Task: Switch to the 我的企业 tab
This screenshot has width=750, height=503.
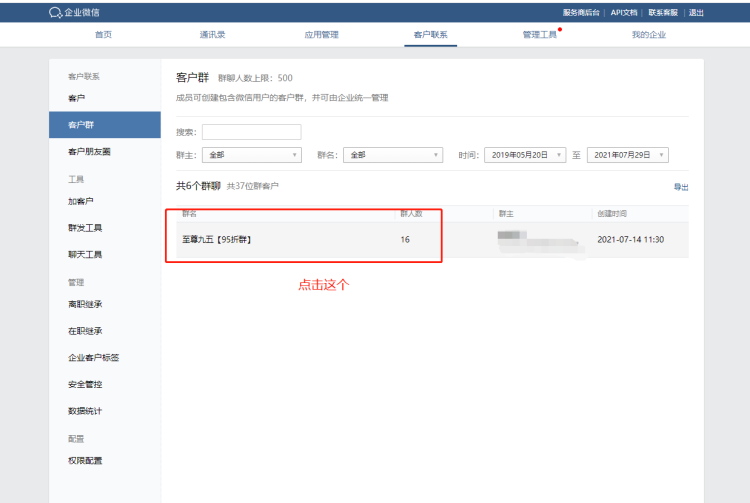Action: [x=648, y=35]
